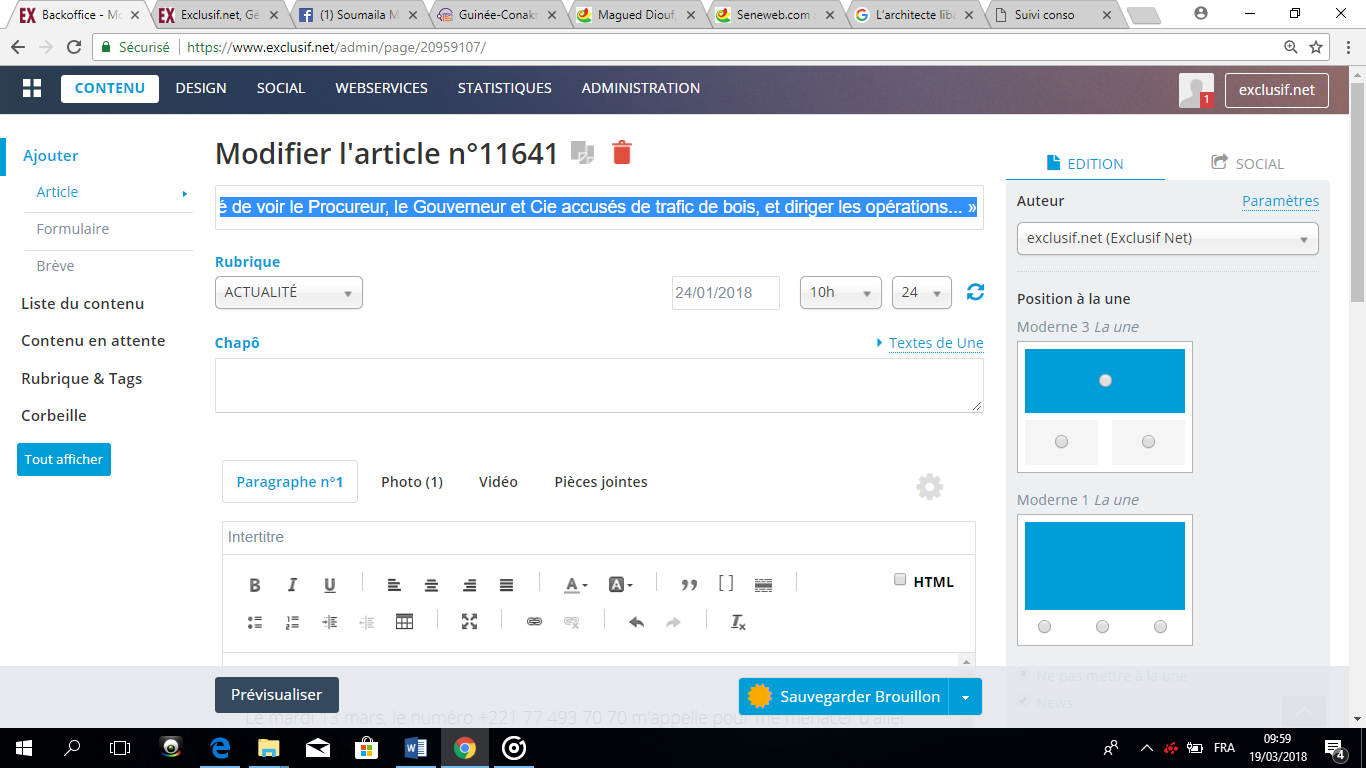Open the Rubrique ACTUALITÉ dropdown
Image resolution: width=1366 pixels, height=768 pixels.
(x=288, y=293)
